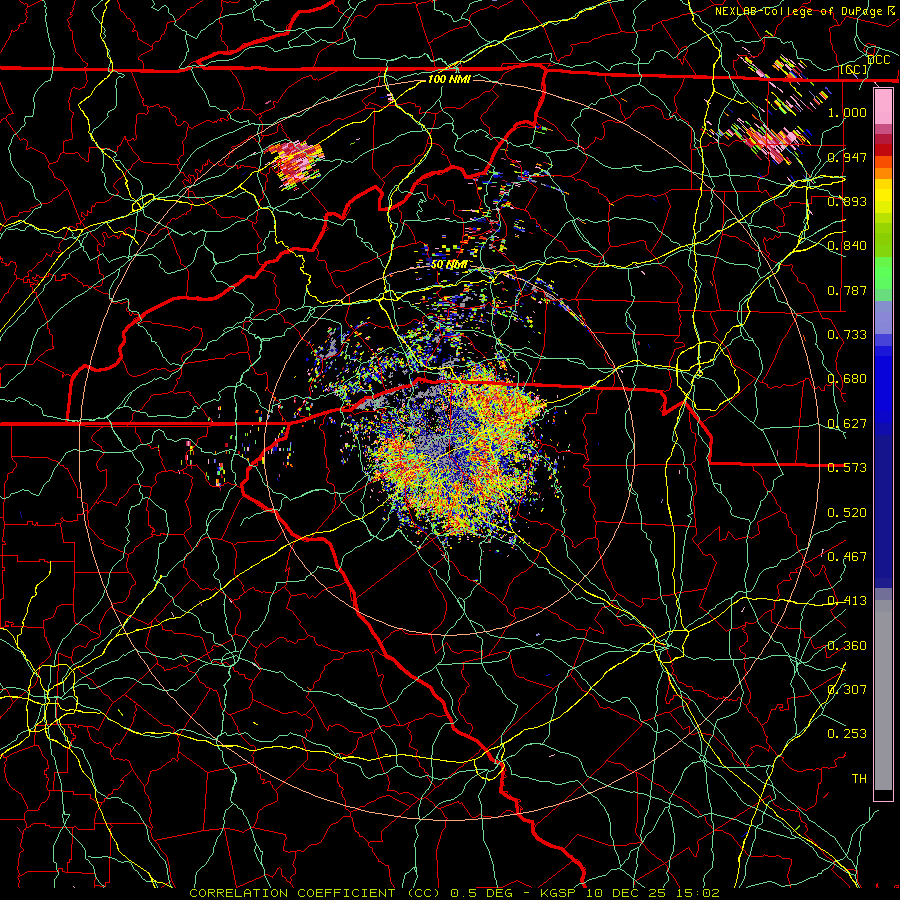900x900 pixels.
Task: Pick the gray swatch in the color bar
Action: tap(883, 695)
